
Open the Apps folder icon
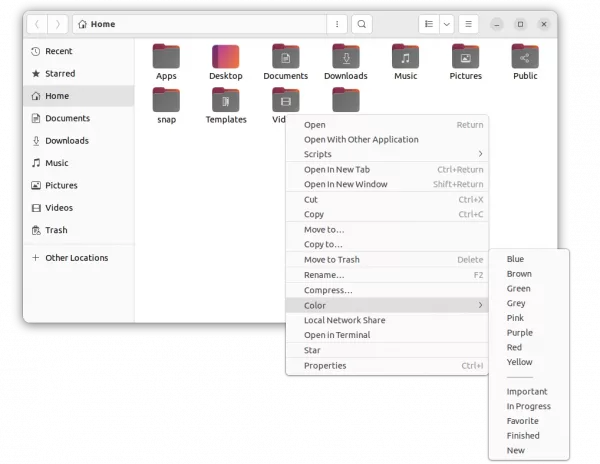coord(166,56)
